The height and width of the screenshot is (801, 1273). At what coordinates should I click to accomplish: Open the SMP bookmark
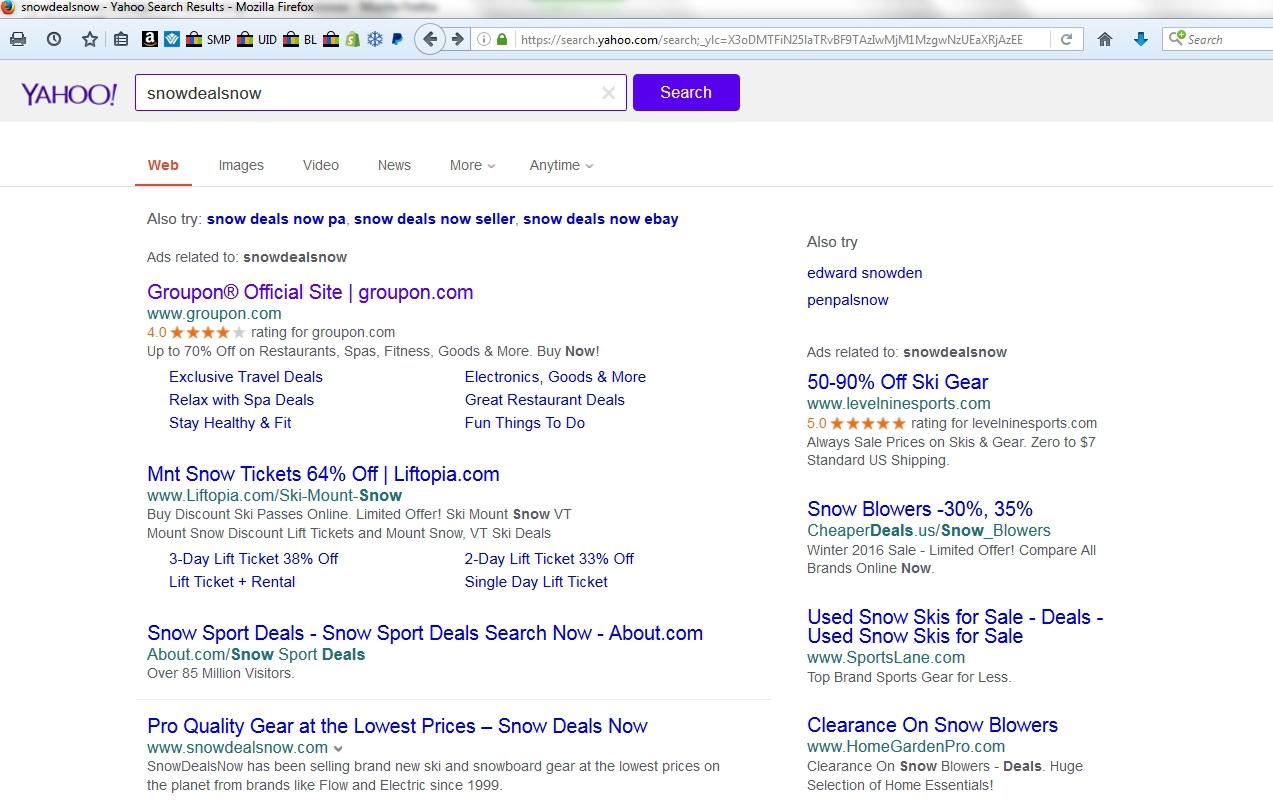pyautogui.click(x=208, y=40)
